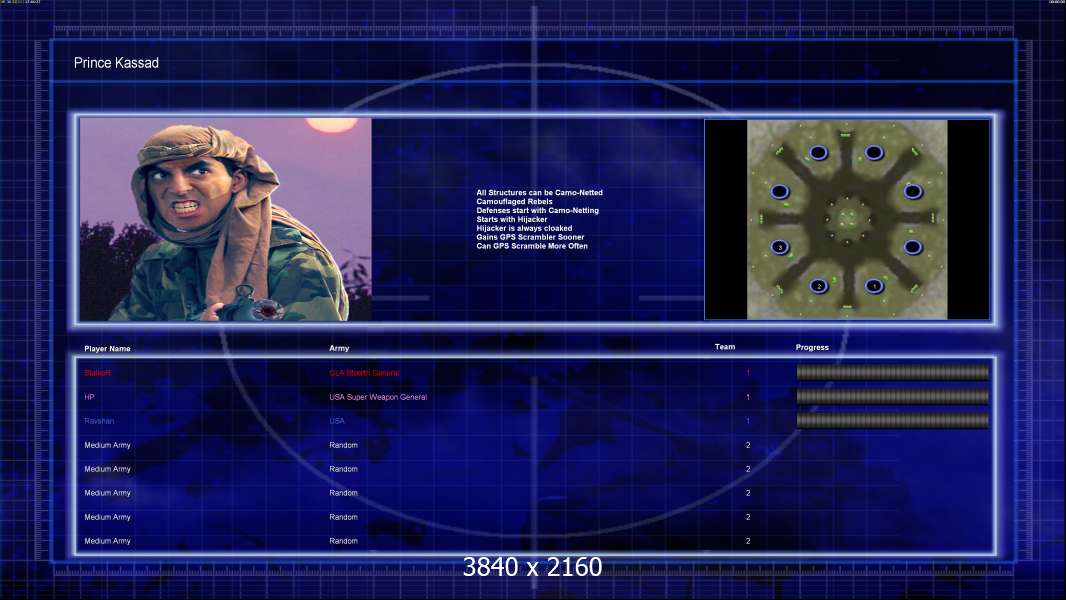Click the "Camouflaged Rebels" line

[514, 202]
